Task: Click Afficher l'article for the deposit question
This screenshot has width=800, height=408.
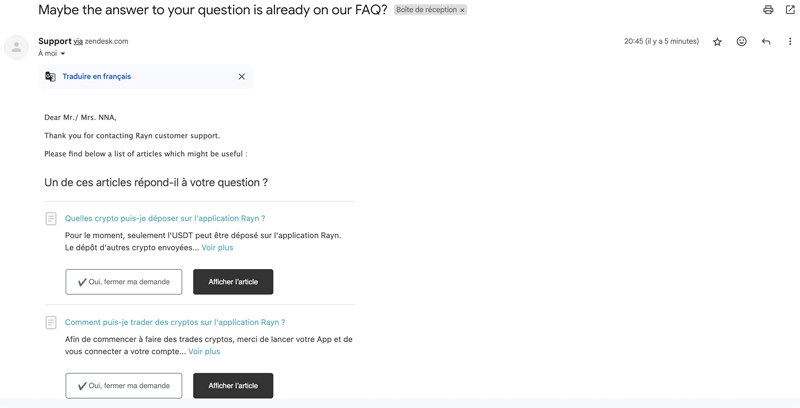Action: 233,282
